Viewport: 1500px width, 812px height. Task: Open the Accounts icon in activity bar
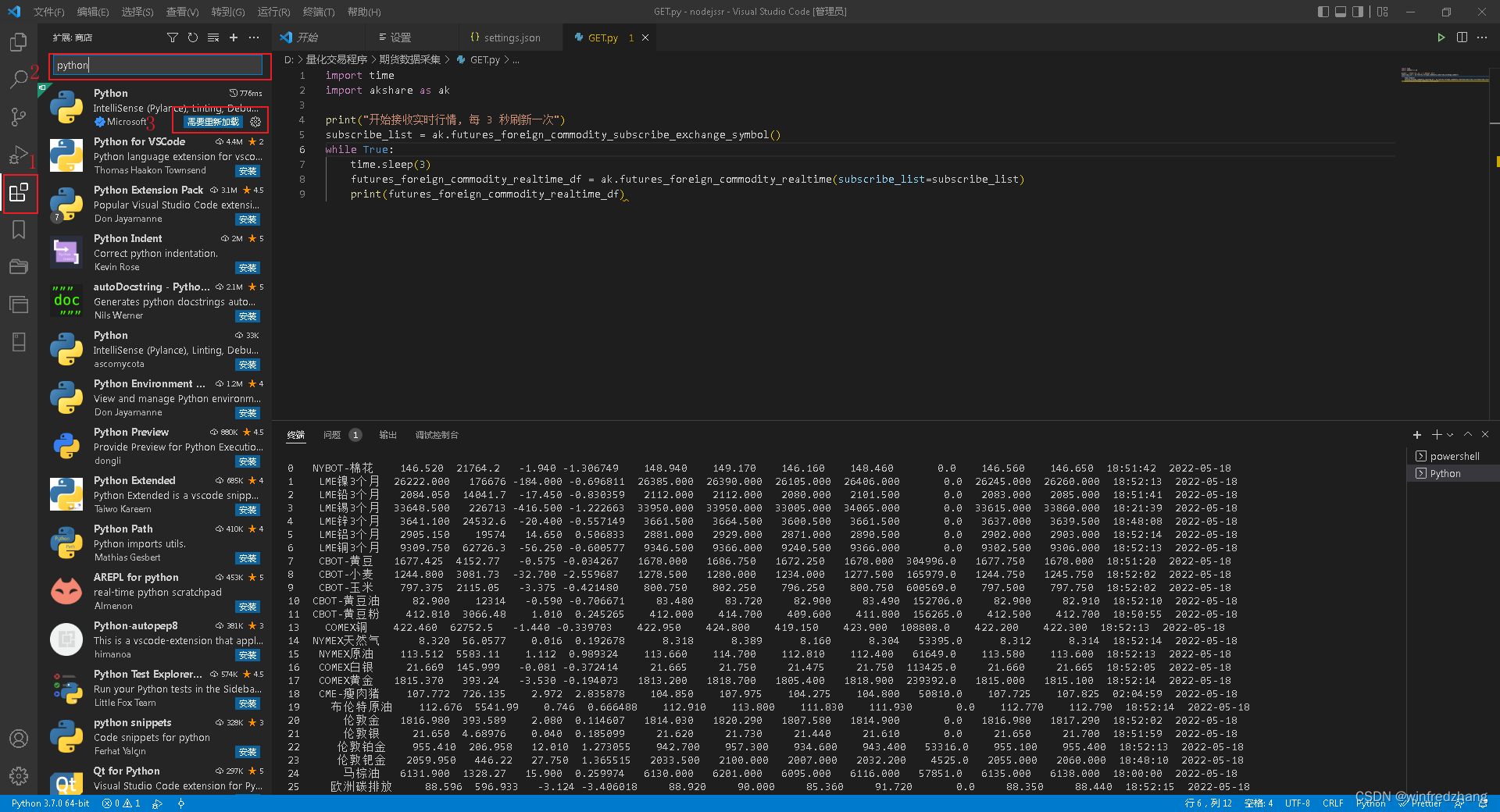tap(19, 739)
